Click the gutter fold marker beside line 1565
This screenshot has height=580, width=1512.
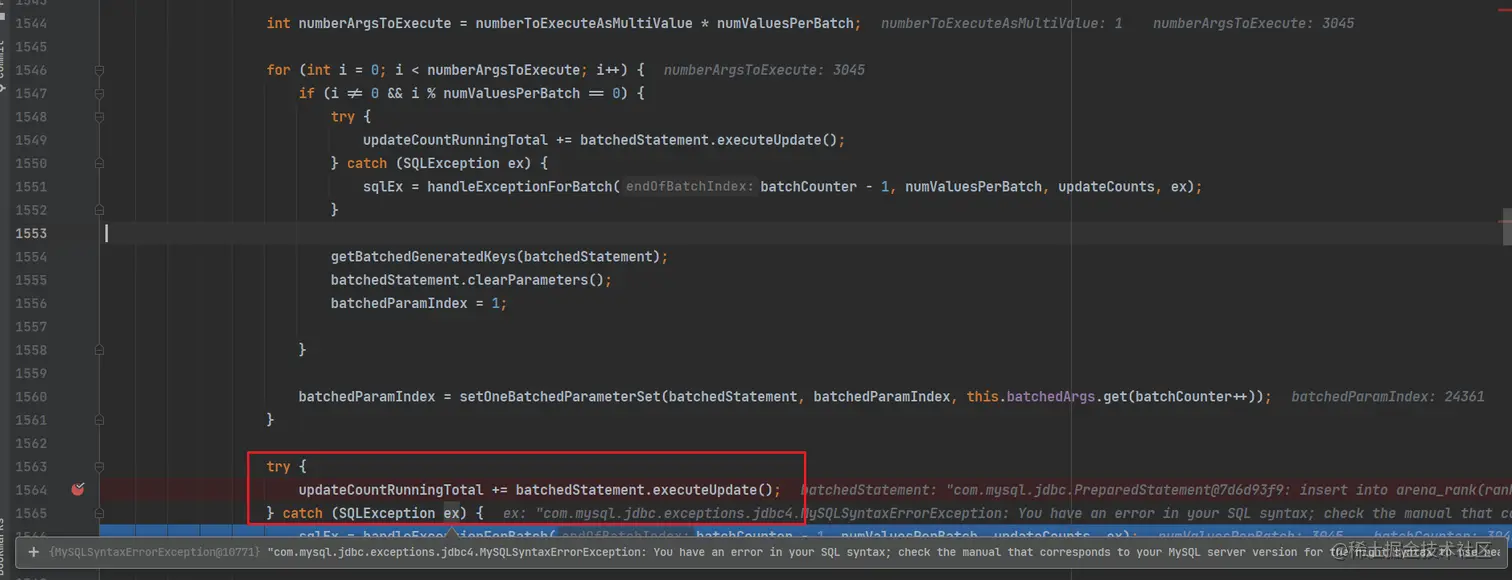tap(99, 513)
